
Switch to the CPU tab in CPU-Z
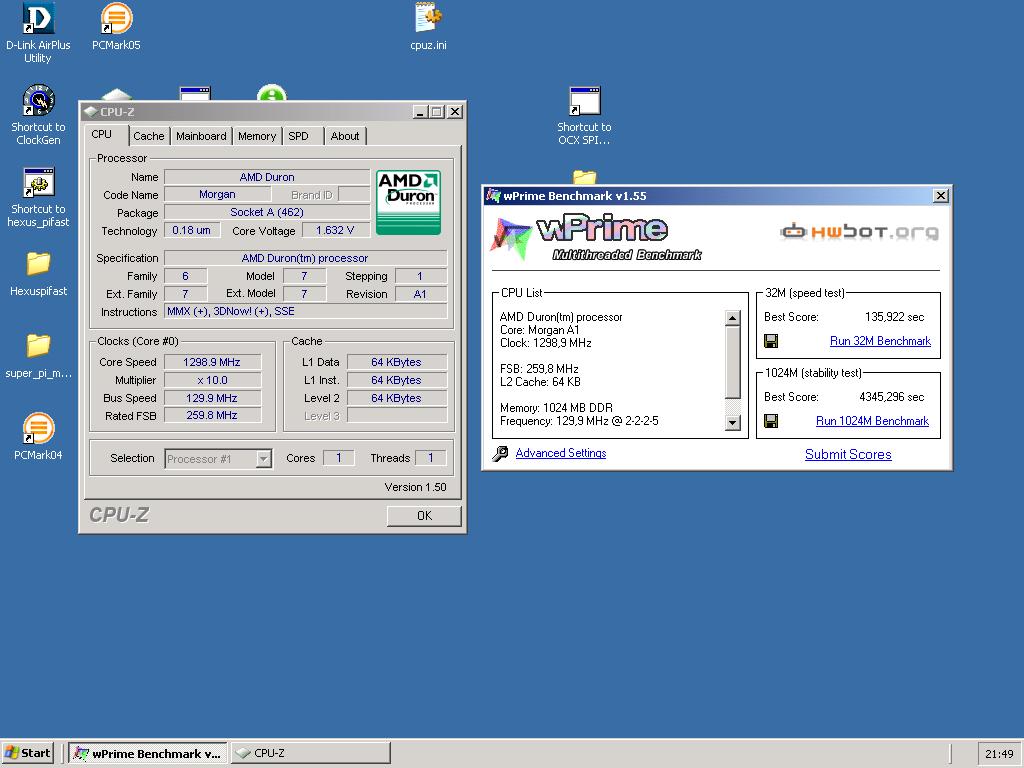pos(101,135)
